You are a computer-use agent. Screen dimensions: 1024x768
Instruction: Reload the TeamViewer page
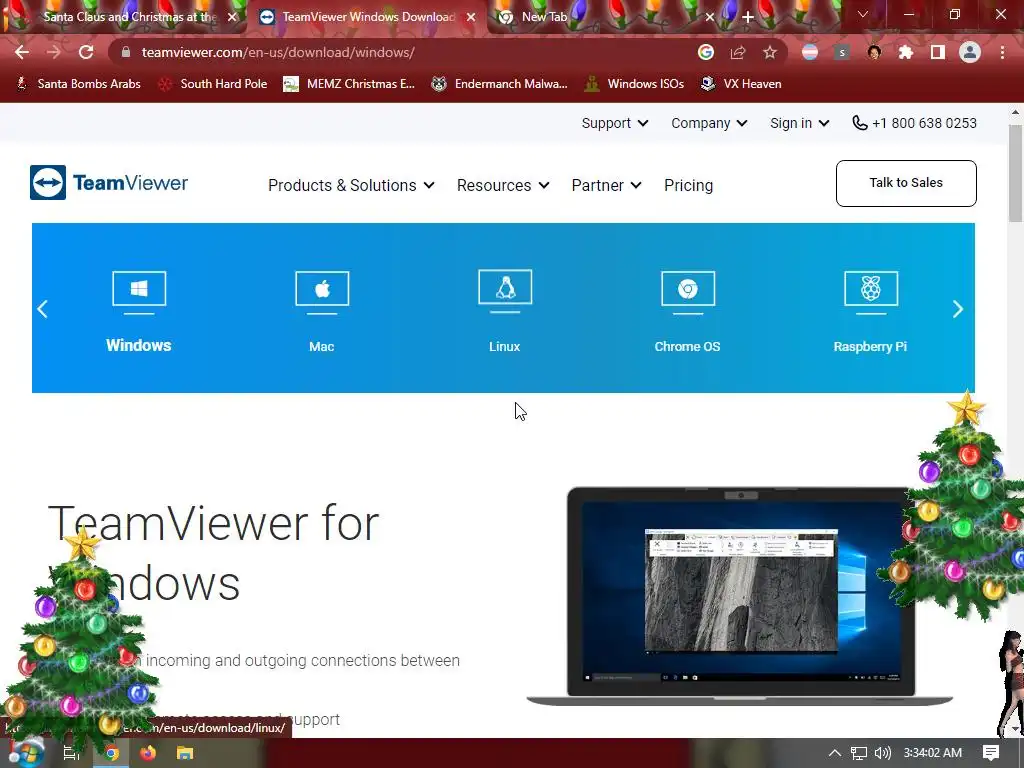click(86, 52)
